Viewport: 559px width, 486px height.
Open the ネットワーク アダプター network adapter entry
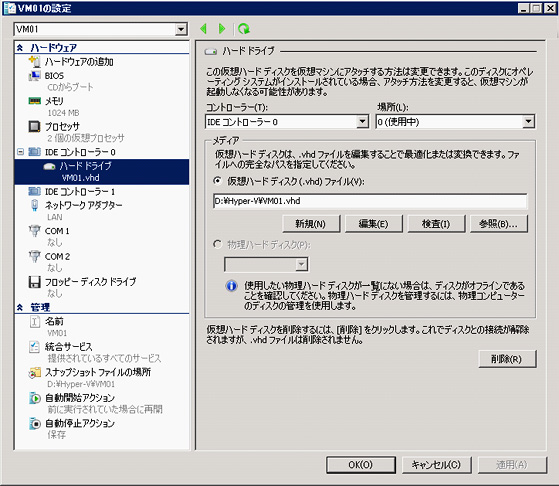pyautogui.click(x=83, y=205)
